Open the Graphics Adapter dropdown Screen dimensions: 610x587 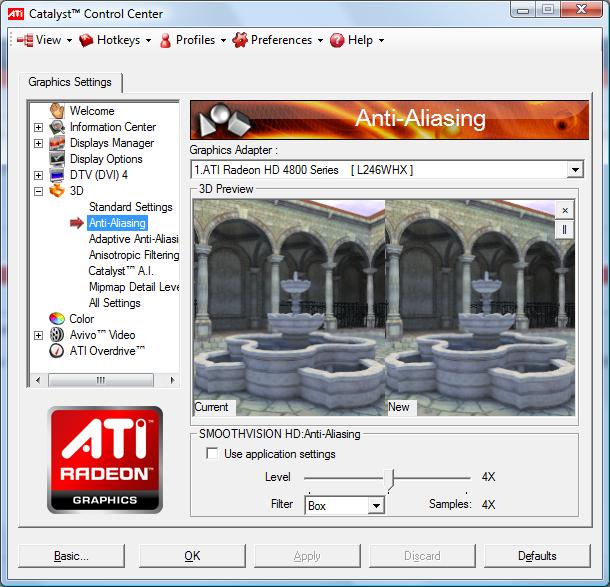click(575, 170)
